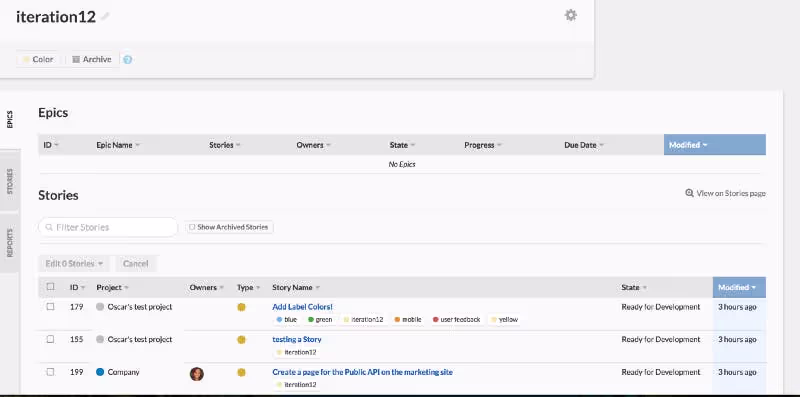Click the mobile label tag
The height and width of the screenshot is (397, 800).
(408, 319)
